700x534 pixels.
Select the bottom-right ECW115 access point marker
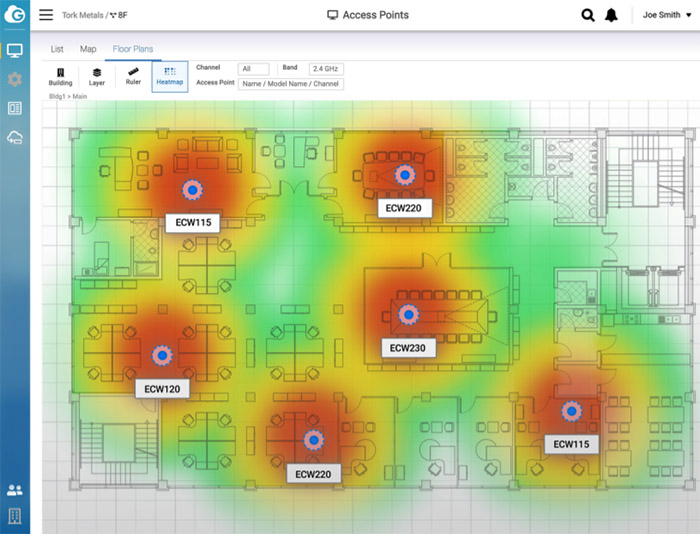[x=571, y=411]
